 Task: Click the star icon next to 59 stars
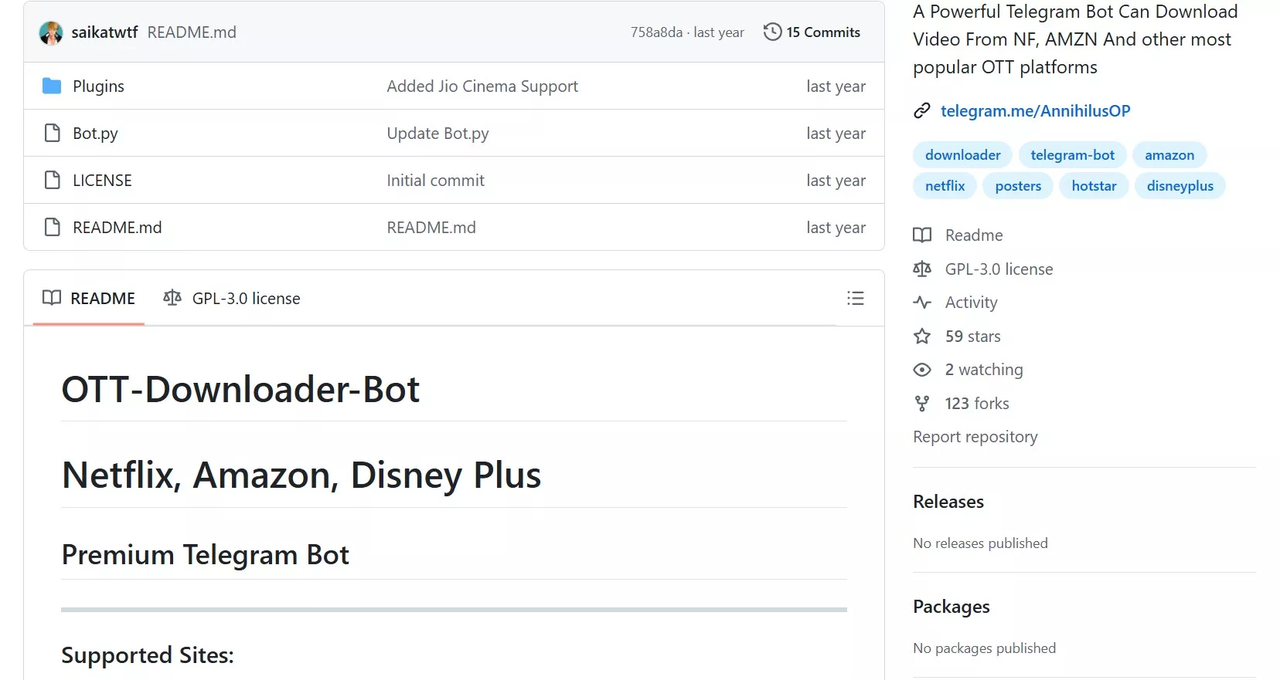[921, 336]
